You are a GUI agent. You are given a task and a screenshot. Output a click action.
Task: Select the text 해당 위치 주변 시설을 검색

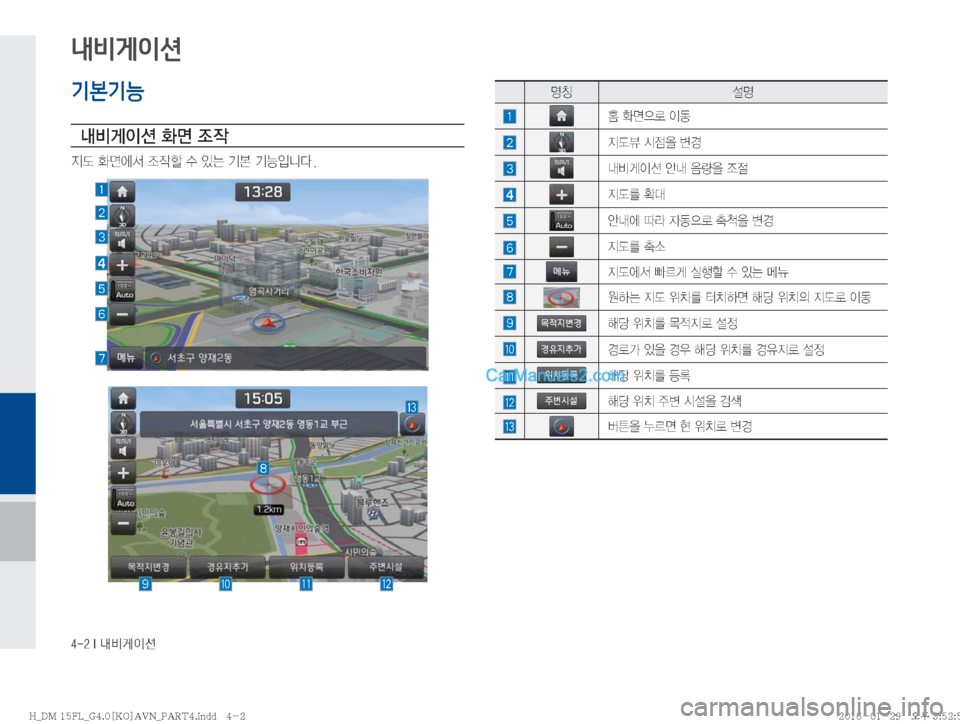pyautogui.click(x=675, y=401)
